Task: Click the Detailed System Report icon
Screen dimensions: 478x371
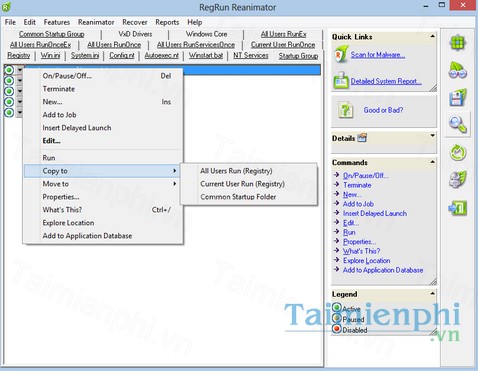Action: [x=341, y=80]
